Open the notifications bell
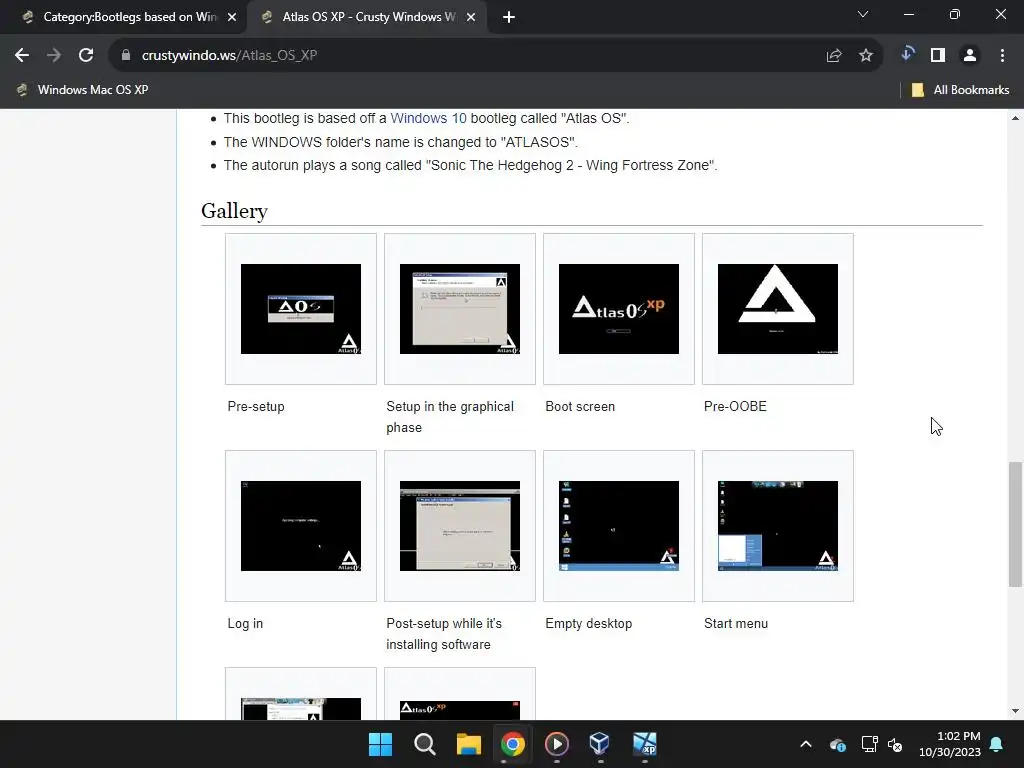The width and height of the screenshot is (1024, 768). (x=997, y=744)
